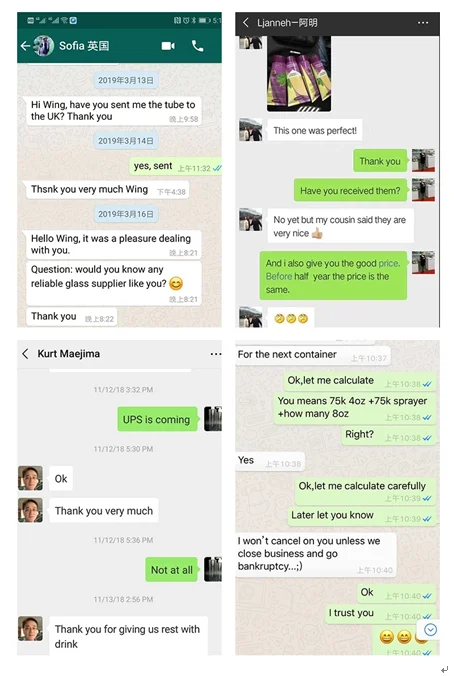Go back from the Kurt Maejima chat

click(x=25, y=354)
